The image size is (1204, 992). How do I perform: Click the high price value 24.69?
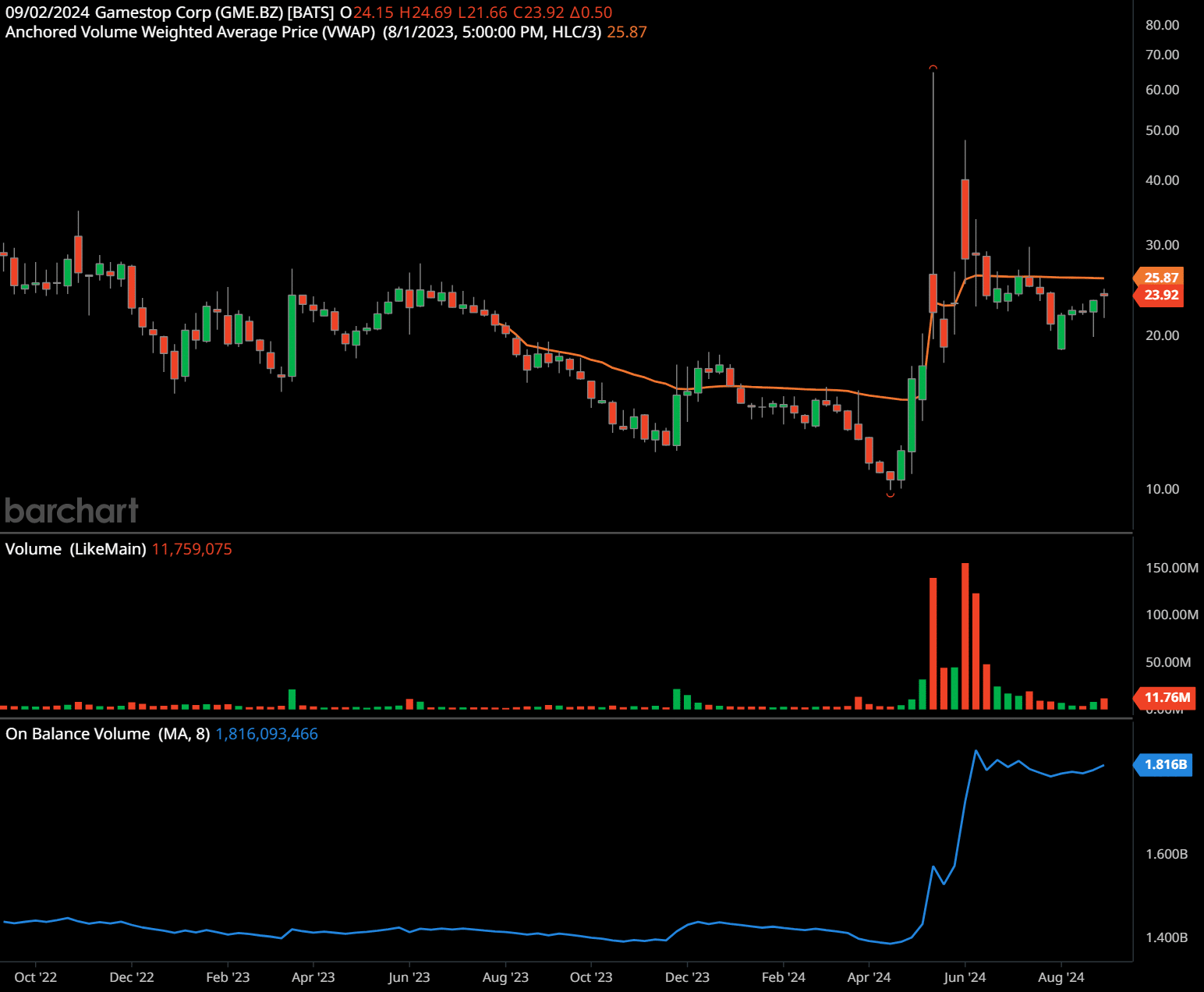tap(431, 12)
